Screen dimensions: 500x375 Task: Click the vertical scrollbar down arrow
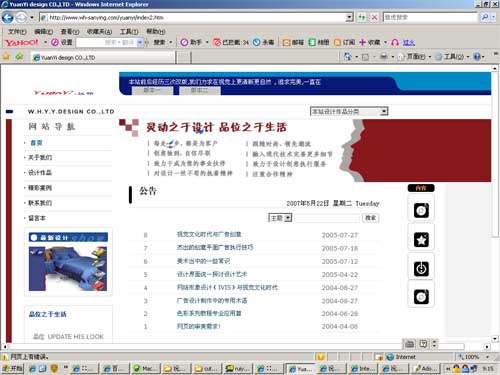pos(495,339)
